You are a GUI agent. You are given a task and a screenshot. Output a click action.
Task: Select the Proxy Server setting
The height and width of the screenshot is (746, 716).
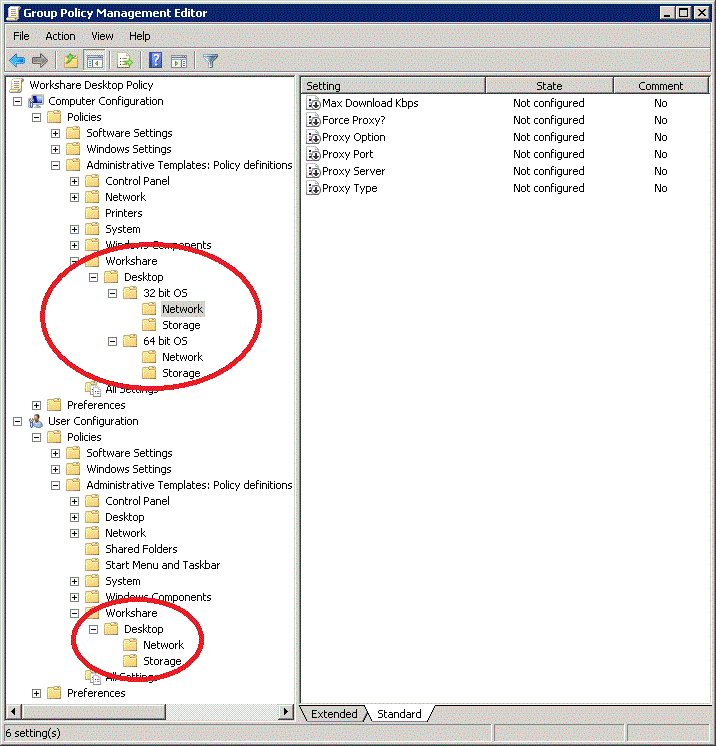353,171
